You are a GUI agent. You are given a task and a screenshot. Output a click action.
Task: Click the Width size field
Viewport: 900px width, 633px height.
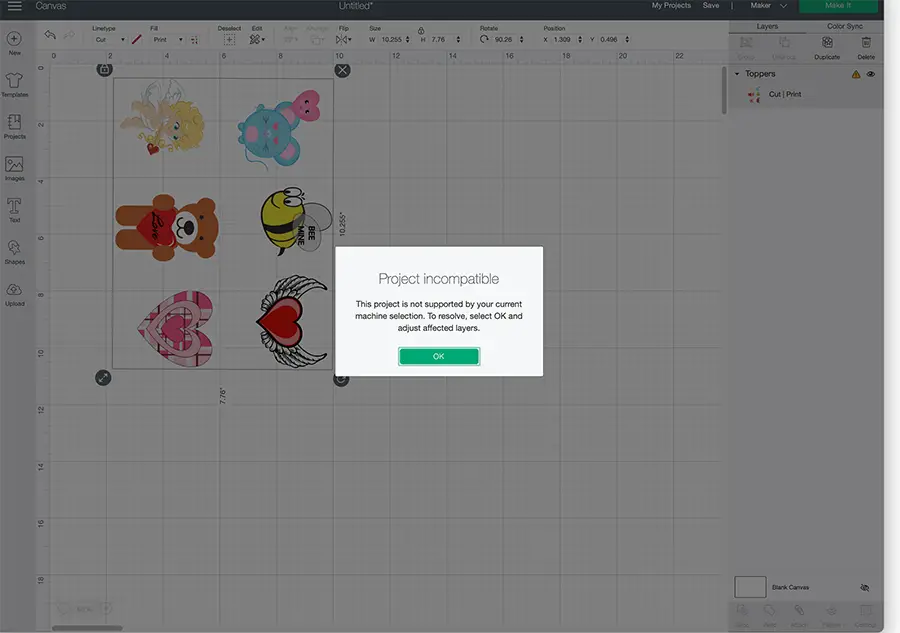[x=392, y=40]
